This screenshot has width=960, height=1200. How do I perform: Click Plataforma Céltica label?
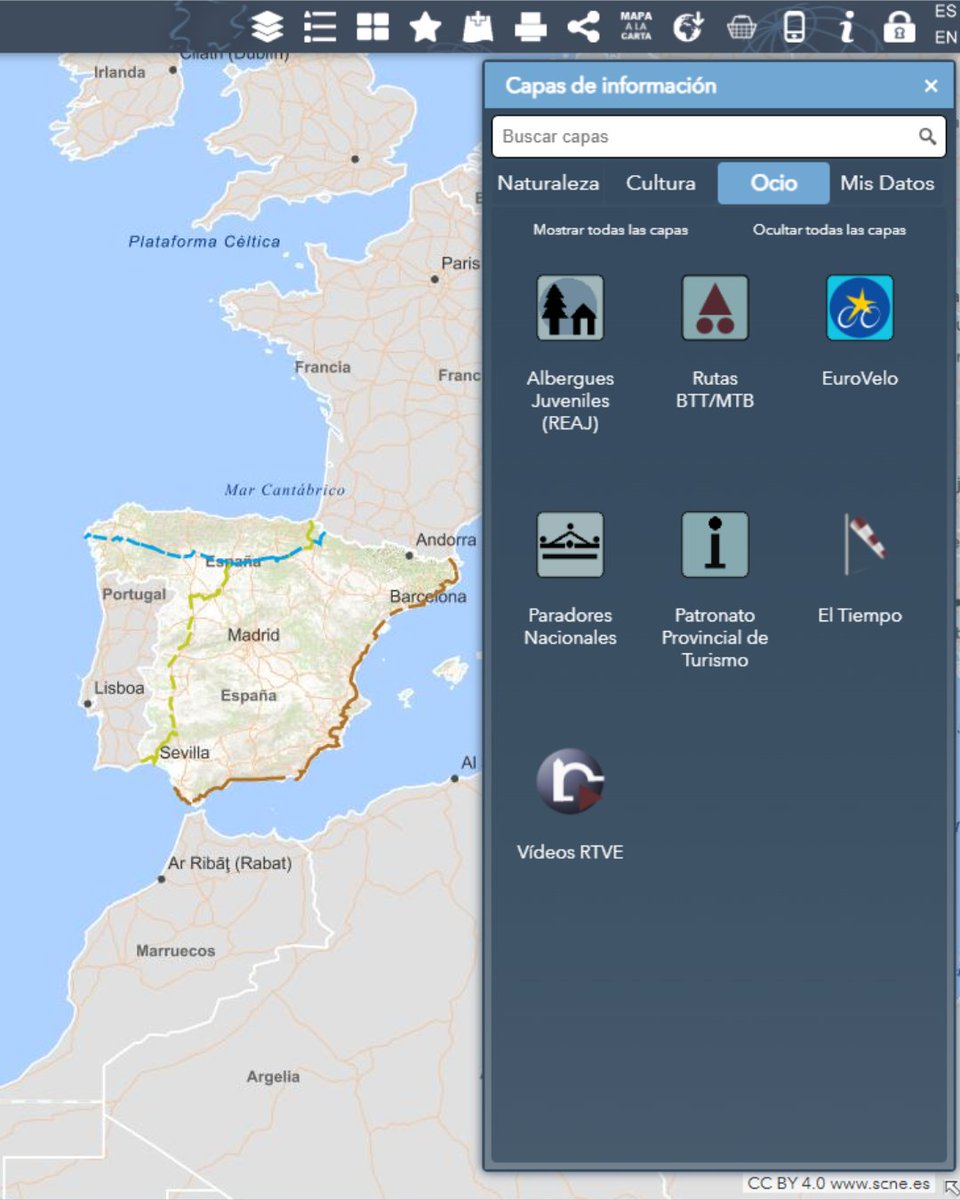click(x=204, y=241)
